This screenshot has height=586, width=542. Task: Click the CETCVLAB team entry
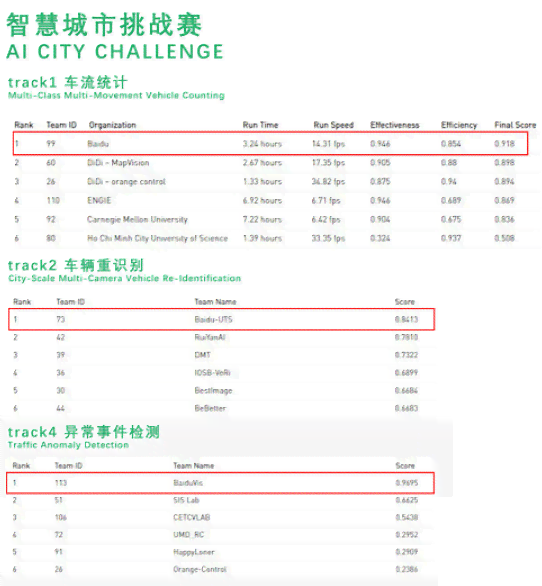[191, 517]
